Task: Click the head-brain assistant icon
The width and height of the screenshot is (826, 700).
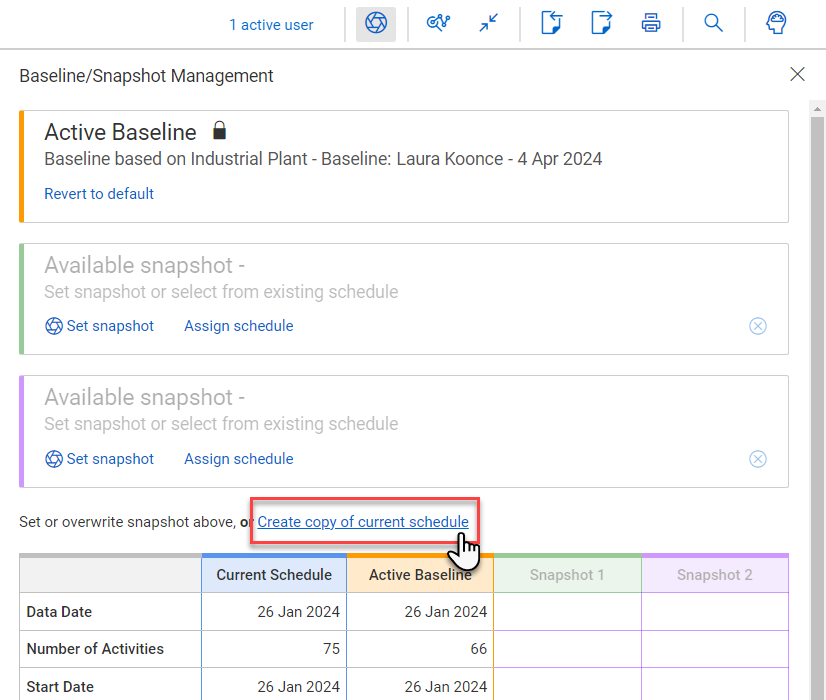Action: pyautogui.click(x=776, y=24)
